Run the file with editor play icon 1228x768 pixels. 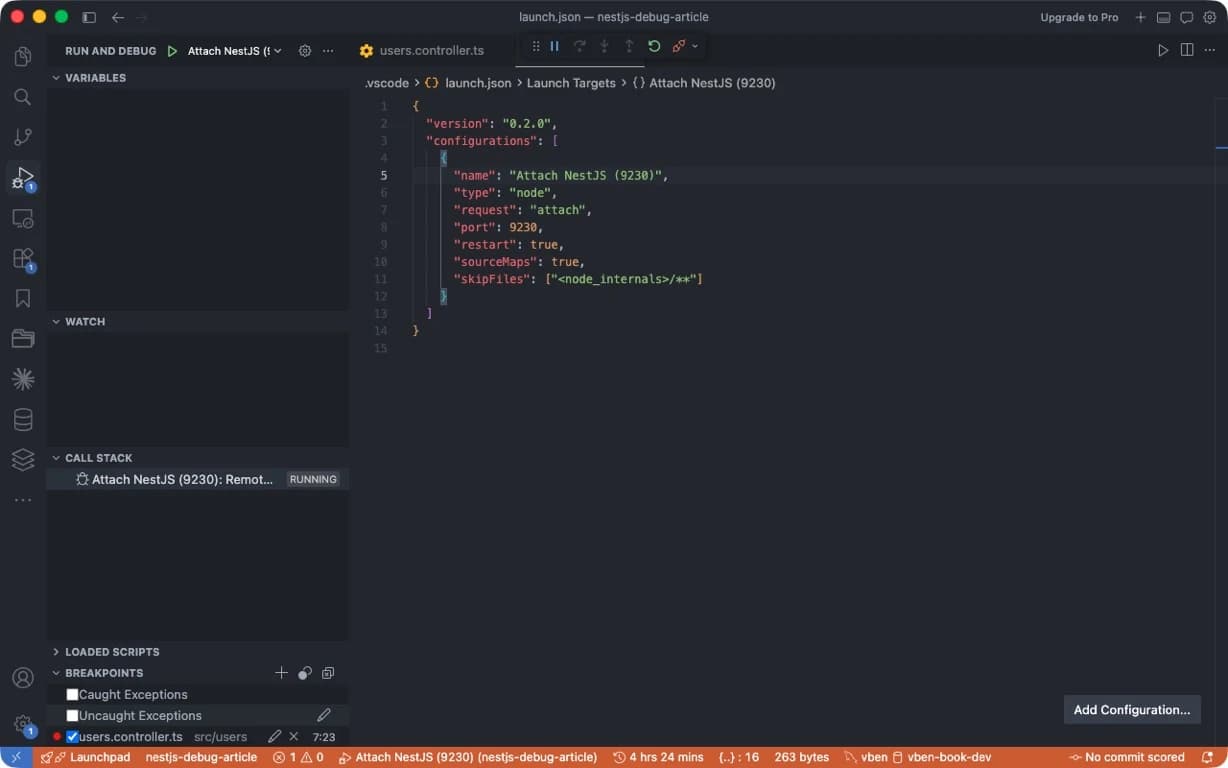pyautogui.click(x=1163, y=50)
